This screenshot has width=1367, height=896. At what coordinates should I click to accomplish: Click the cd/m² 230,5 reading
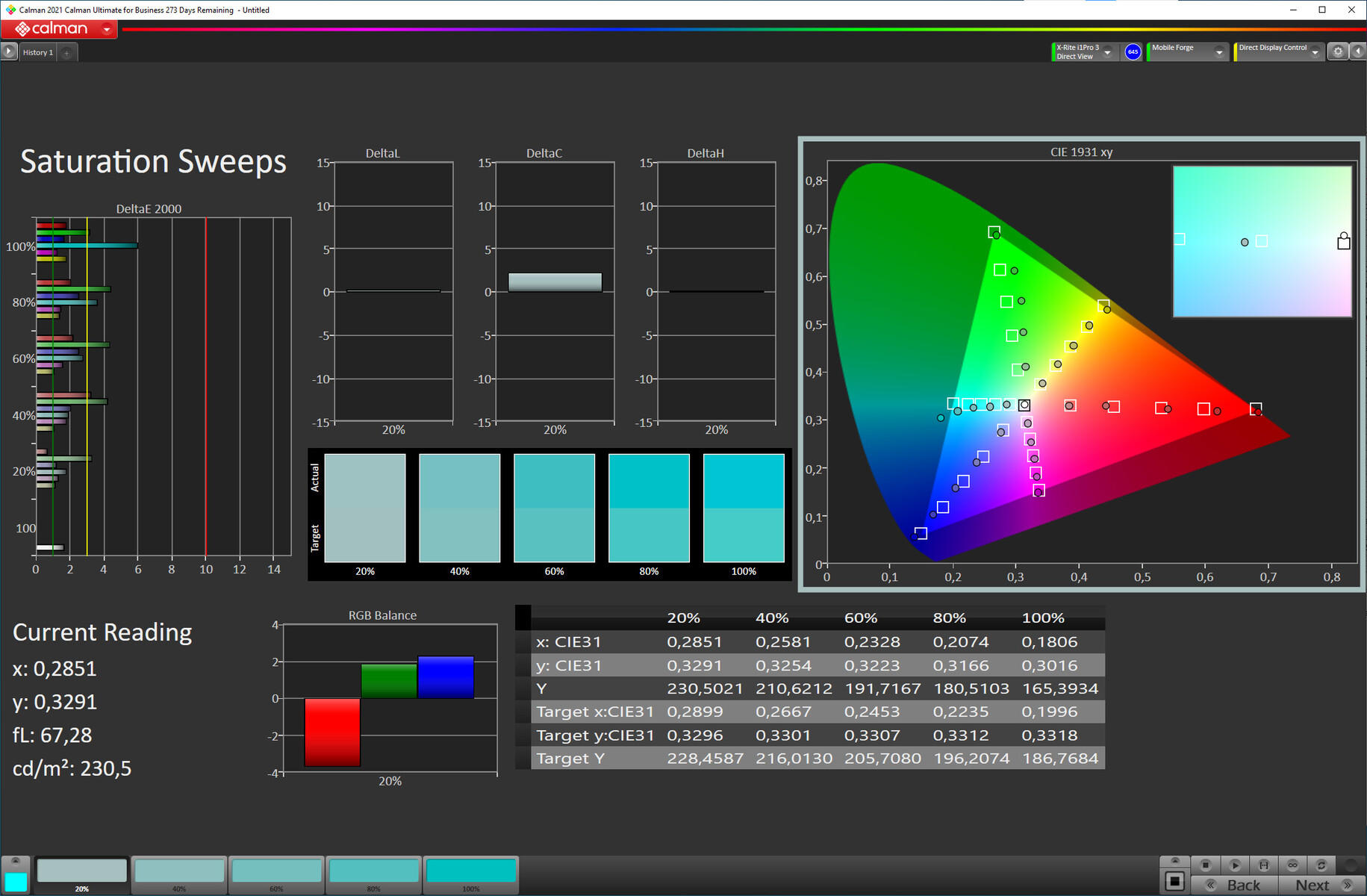point(72,768)
